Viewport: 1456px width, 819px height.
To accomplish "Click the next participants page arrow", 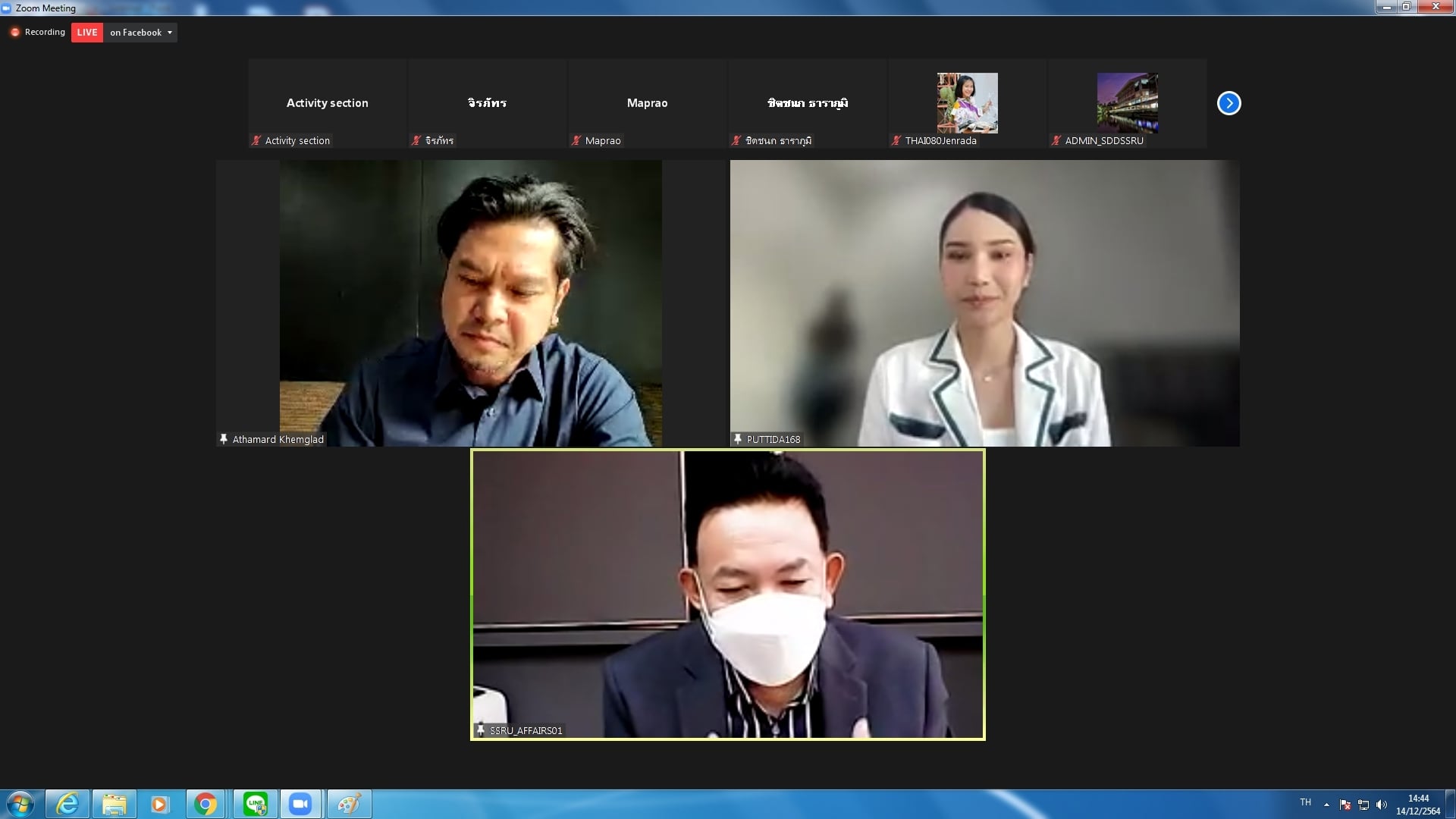I will tap(1228, 103).
